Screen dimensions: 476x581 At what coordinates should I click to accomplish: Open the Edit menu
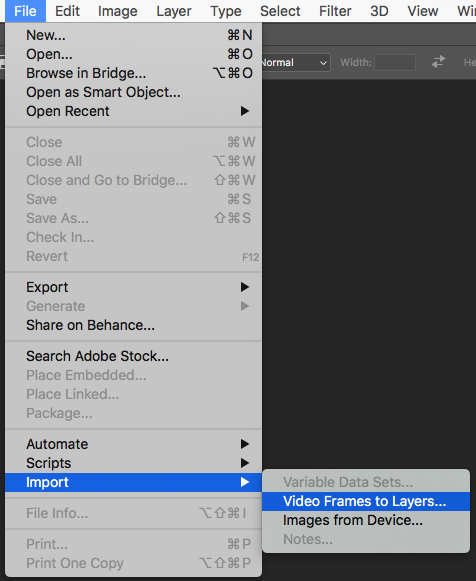click(67, 11)
